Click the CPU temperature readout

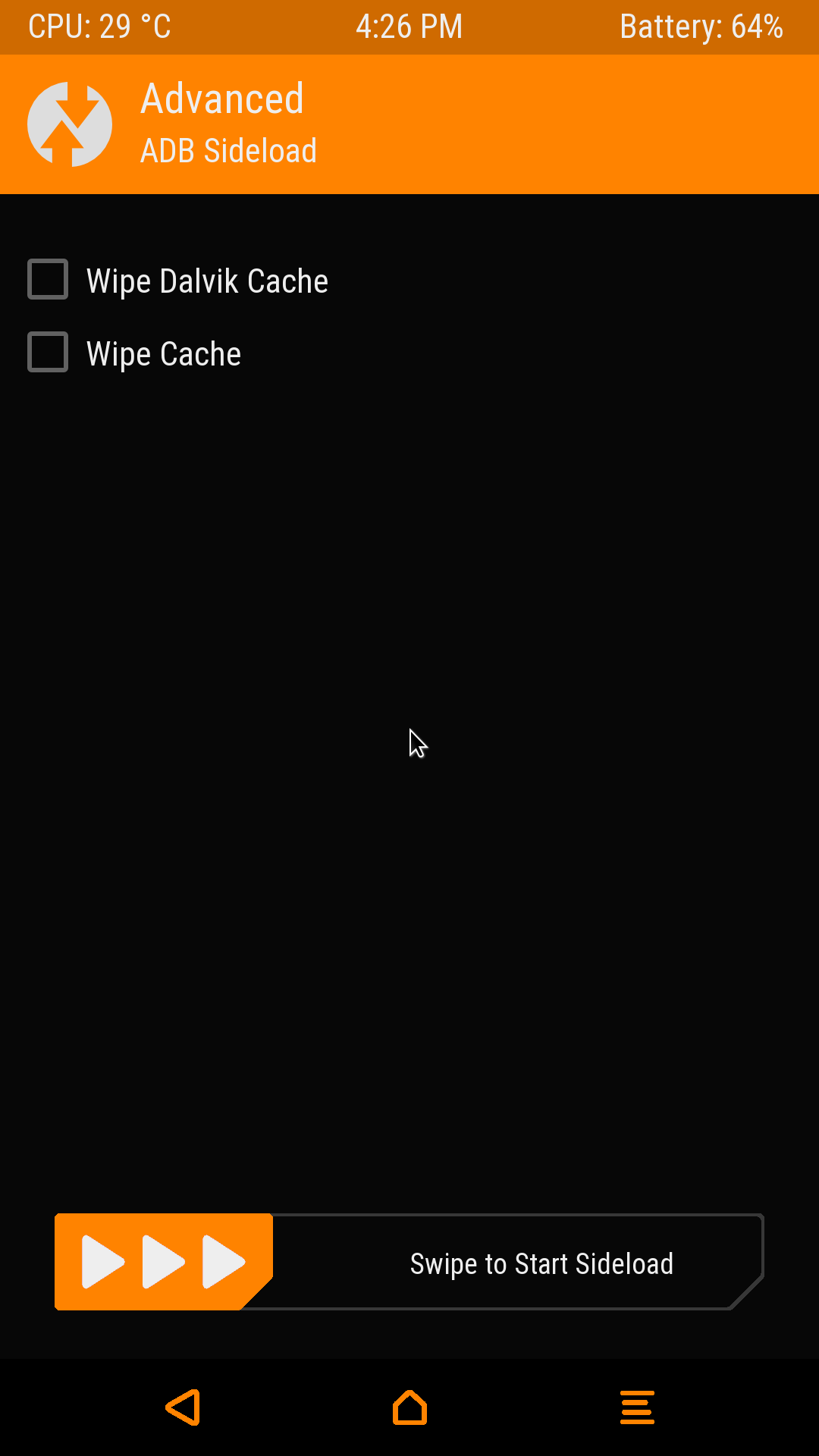[99, 27]
